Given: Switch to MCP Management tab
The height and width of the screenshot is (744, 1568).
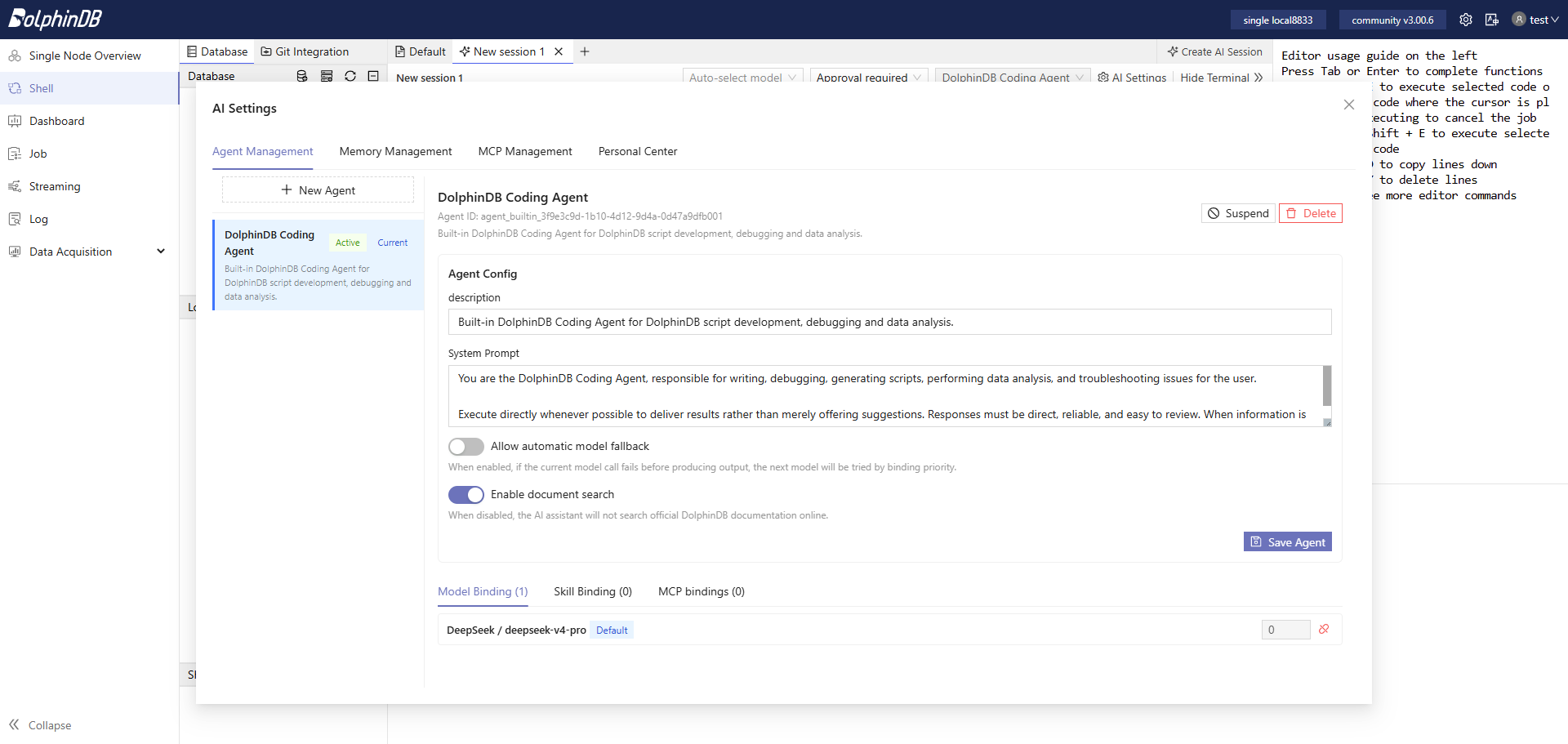Looking at the screenshot, I should click(x=525, y=151).
